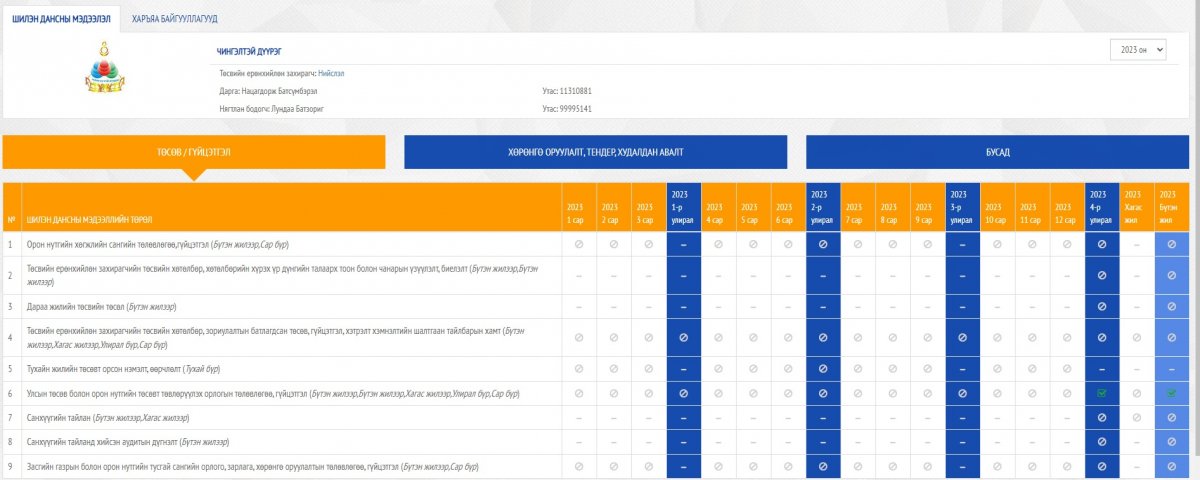Click row 1 status icon under 2-р улирал
Viewport: 1200px width, 480px height.
pyautogui.click(x=823, y=243)
